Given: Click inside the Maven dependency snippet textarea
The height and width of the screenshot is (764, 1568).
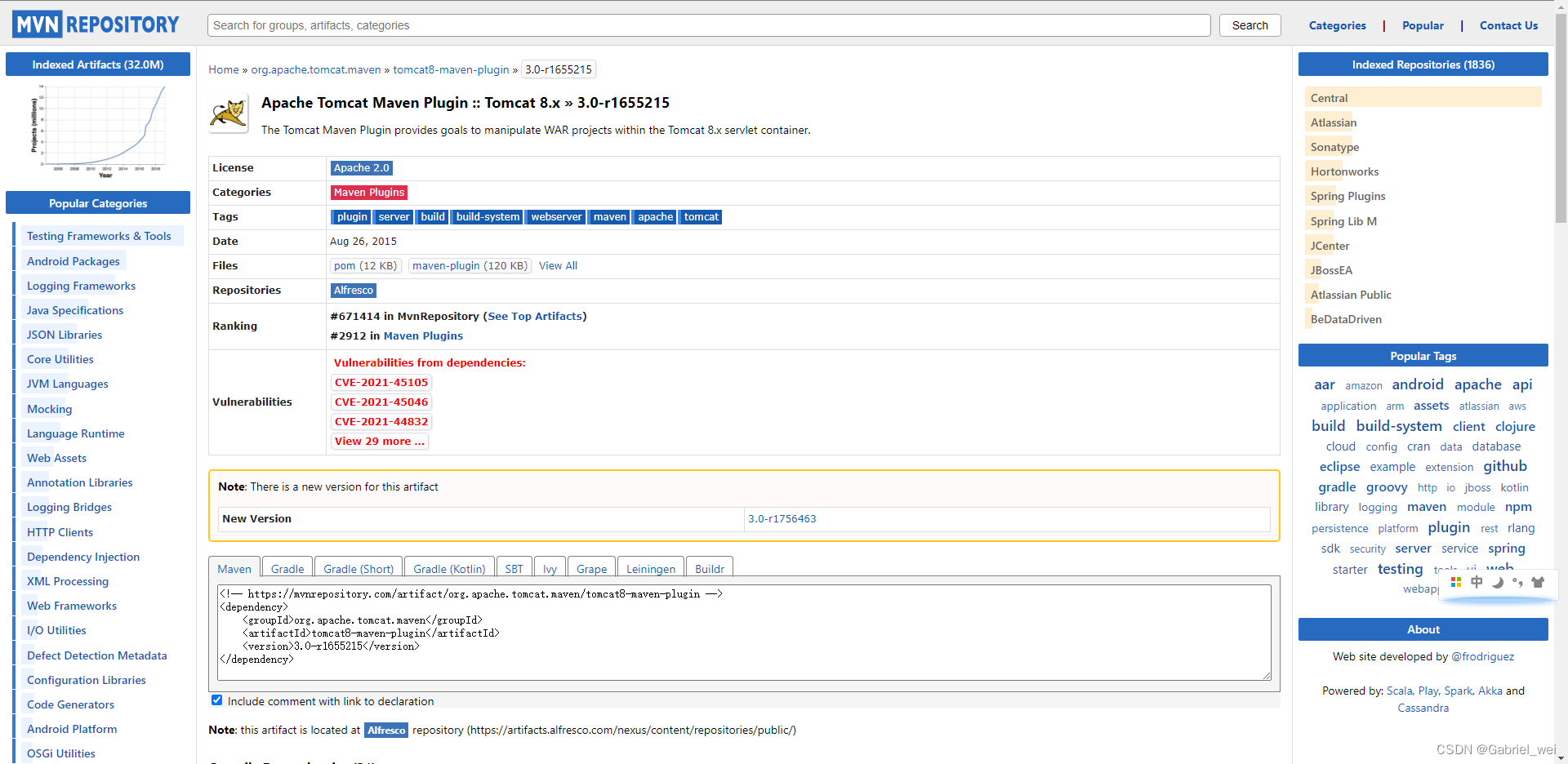Looking at the screenshot, I should tap(744, 633).
